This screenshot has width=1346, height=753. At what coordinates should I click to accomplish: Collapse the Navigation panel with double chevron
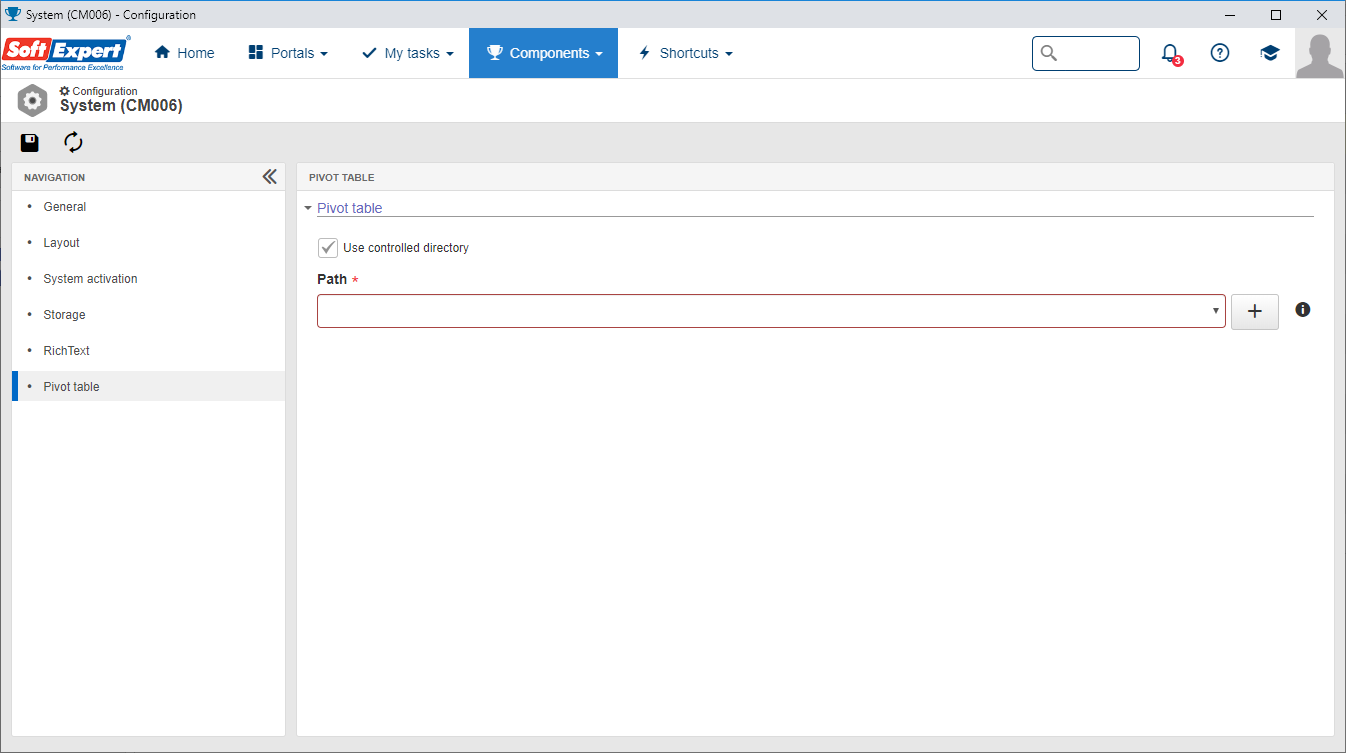click(269, 177)
